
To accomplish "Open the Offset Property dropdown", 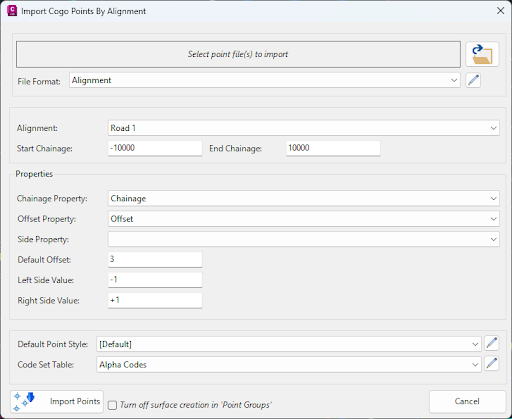I will tap(304, 219).
